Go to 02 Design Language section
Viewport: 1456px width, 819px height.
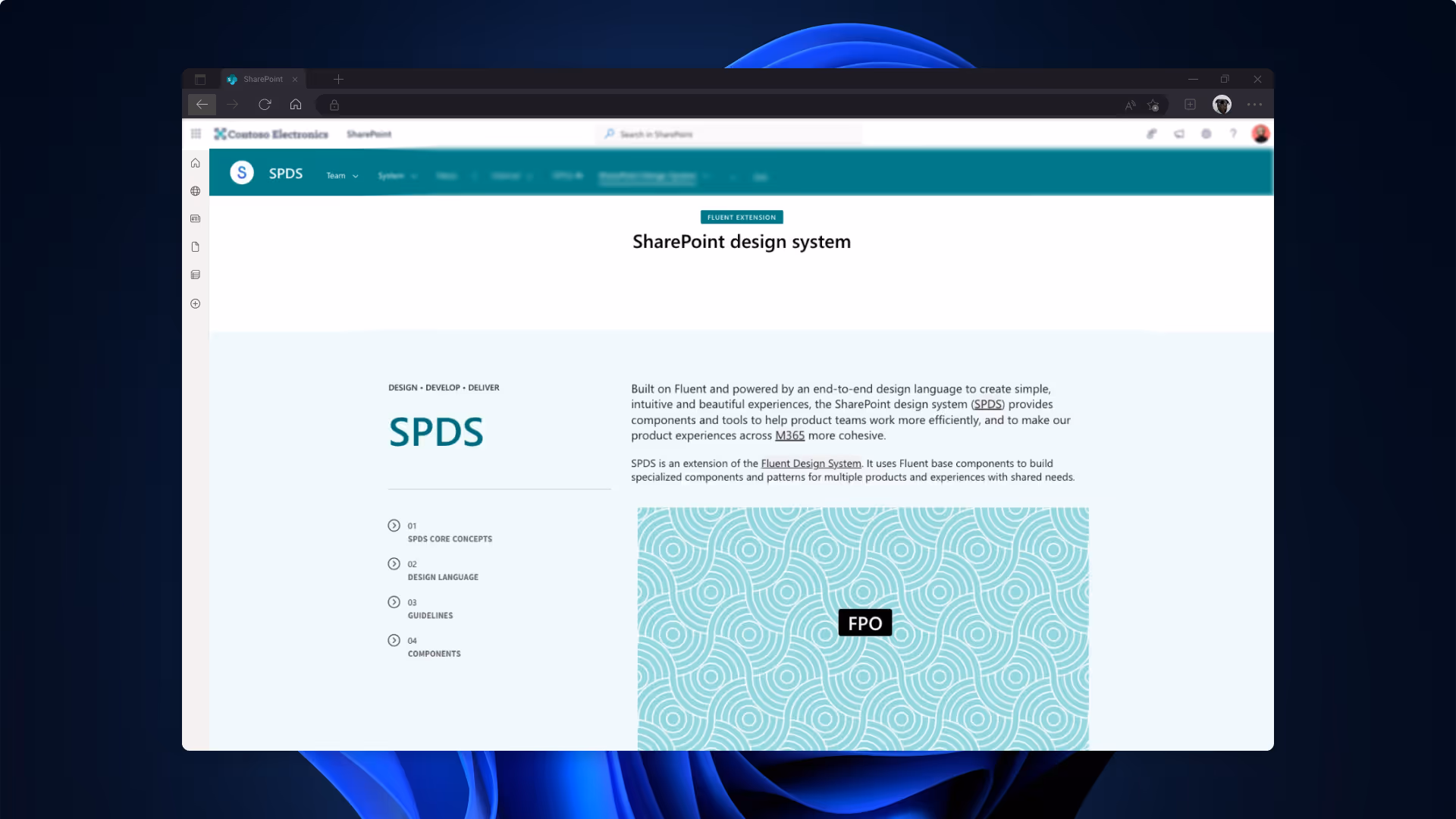tap(442, 577)
